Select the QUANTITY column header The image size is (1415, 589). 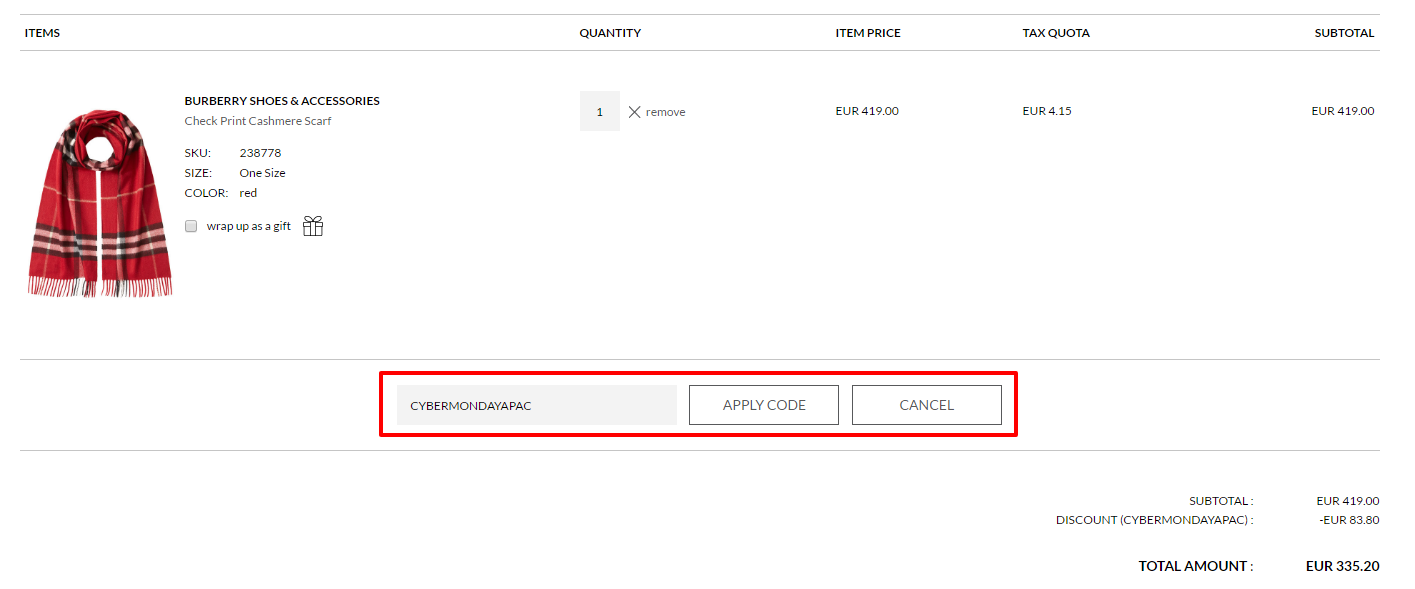610,33
